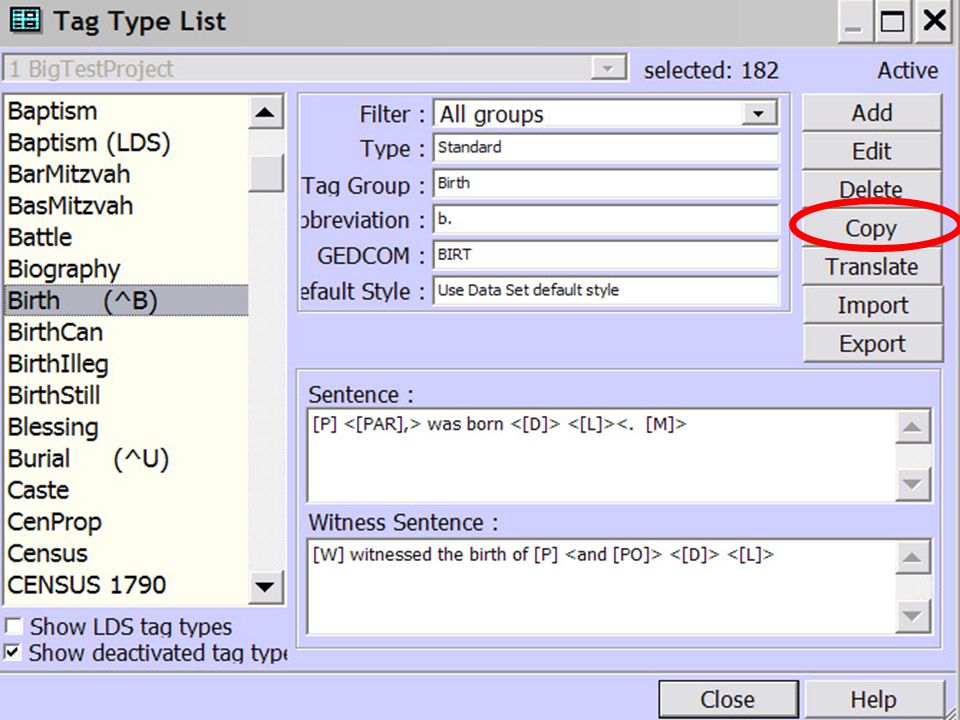
Task: Select BasMitzvah tag type
Action: point(126,206)
